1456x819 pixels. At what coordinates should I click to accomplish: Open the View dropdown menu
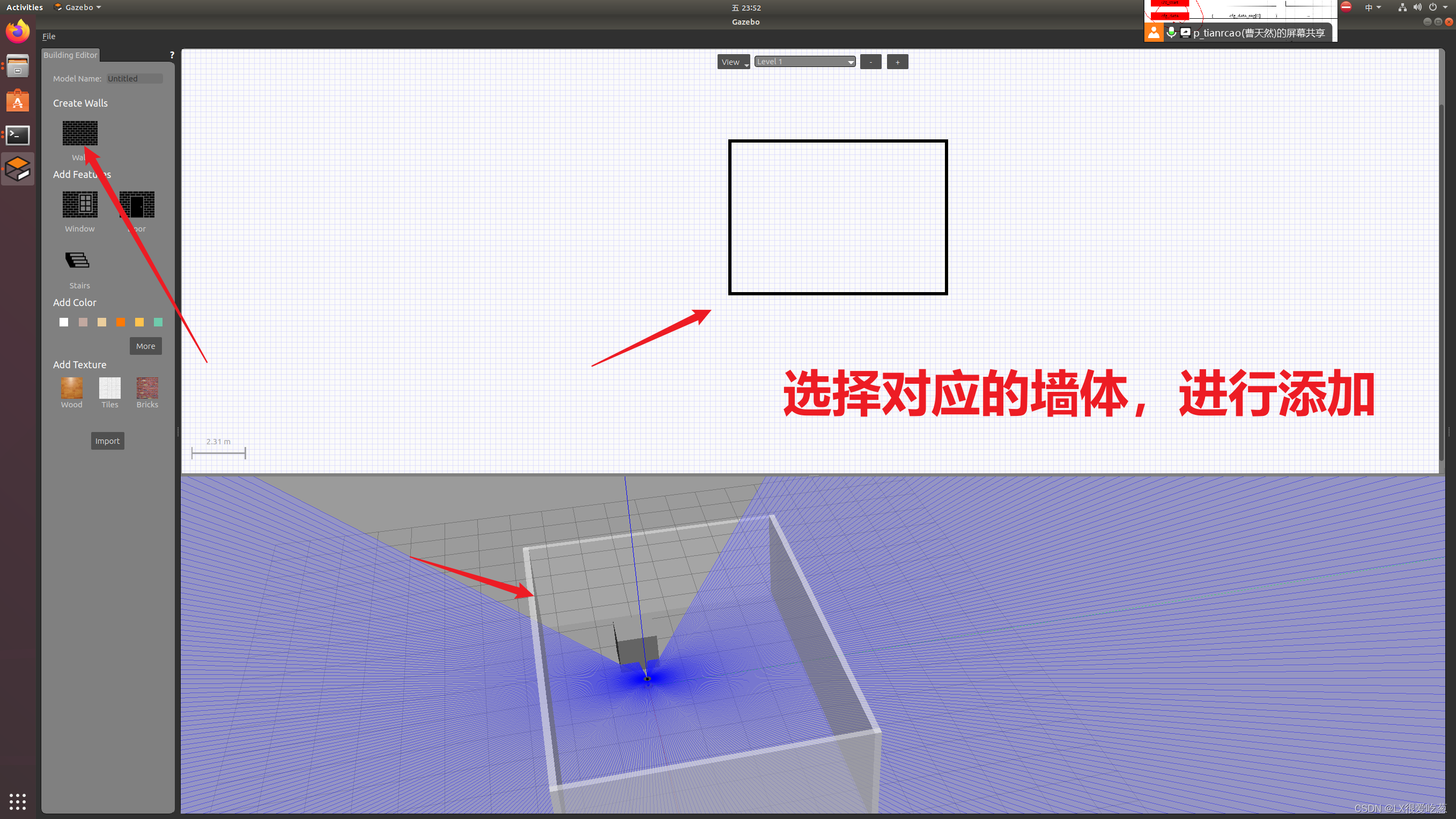pos(732,62)
